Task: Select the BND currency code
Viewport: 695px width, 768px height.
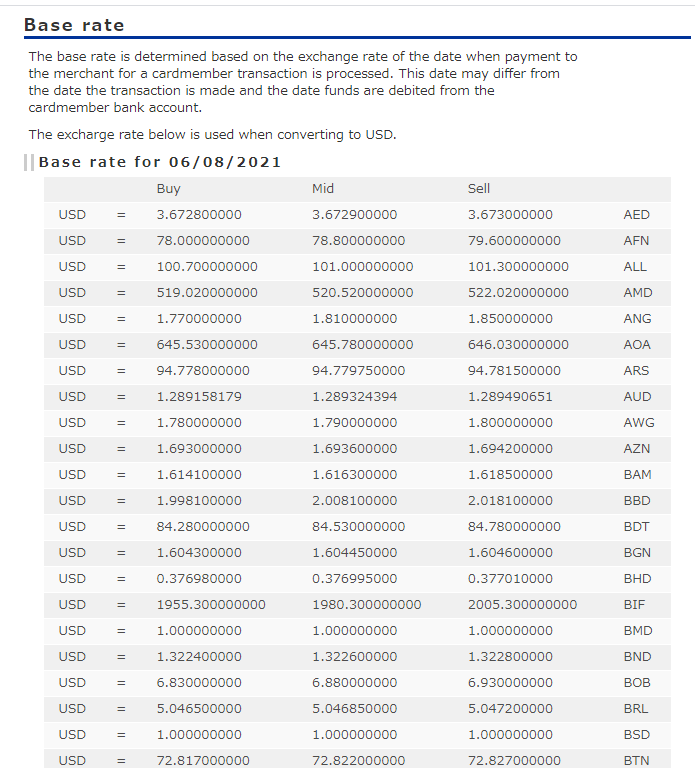Action: (x=637, y=656)
